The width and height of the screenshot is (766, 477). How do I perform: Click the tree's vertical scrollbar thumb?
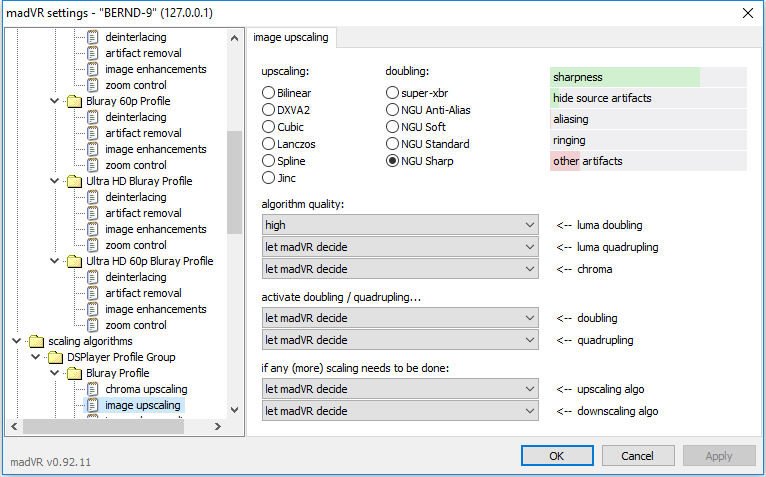coord(234,182)
